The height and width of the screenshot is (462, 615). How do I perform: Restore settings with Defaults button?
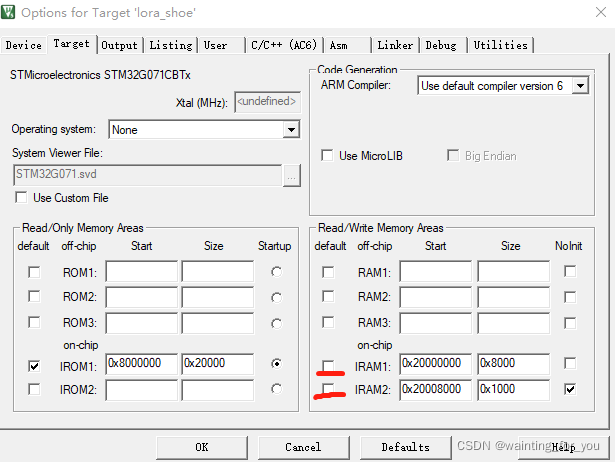[x=406, y=447]
